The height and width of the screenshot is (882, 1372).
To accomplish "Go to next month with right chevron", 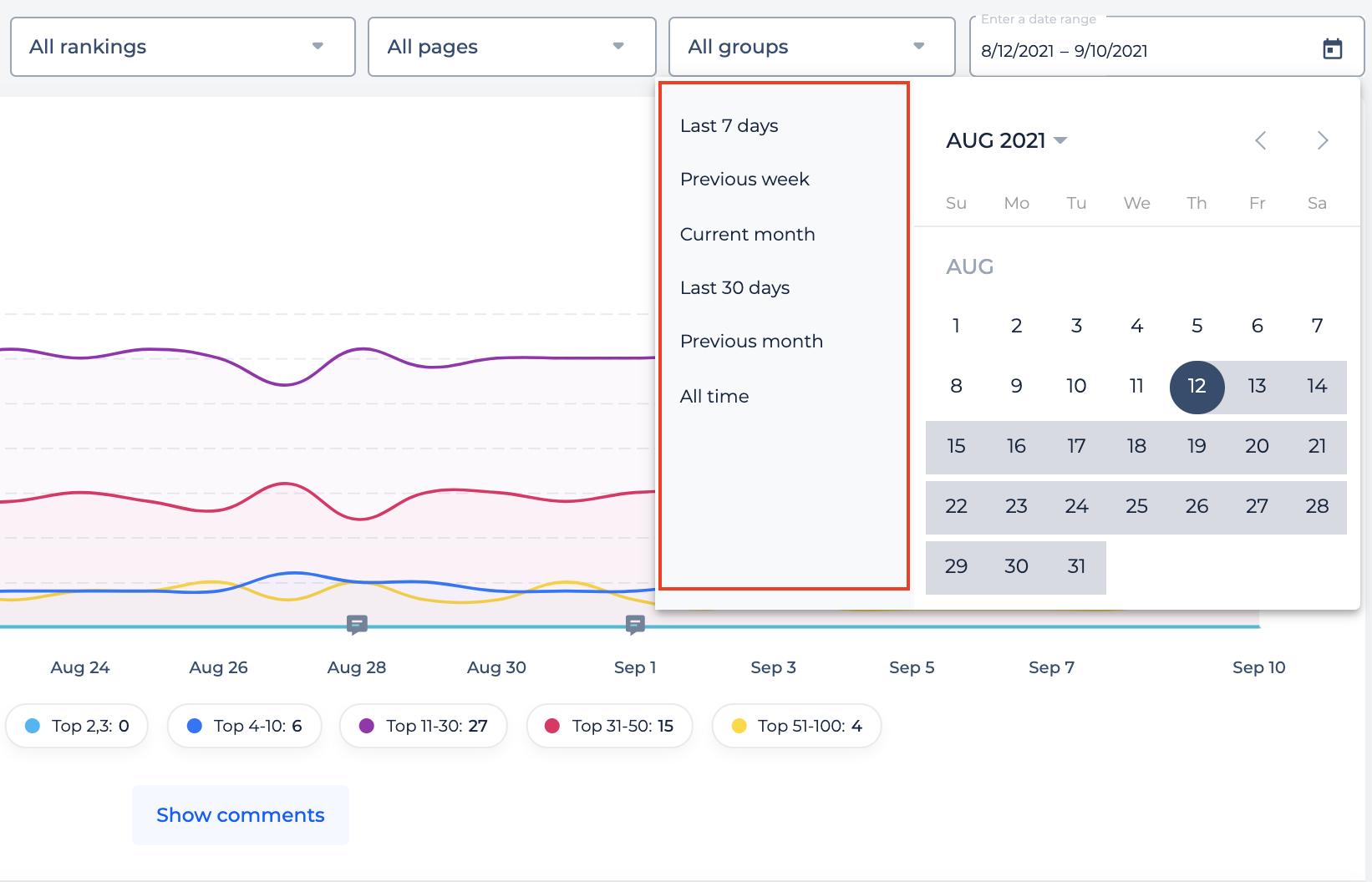I will pyautogui.click(x=1323, y=140).
